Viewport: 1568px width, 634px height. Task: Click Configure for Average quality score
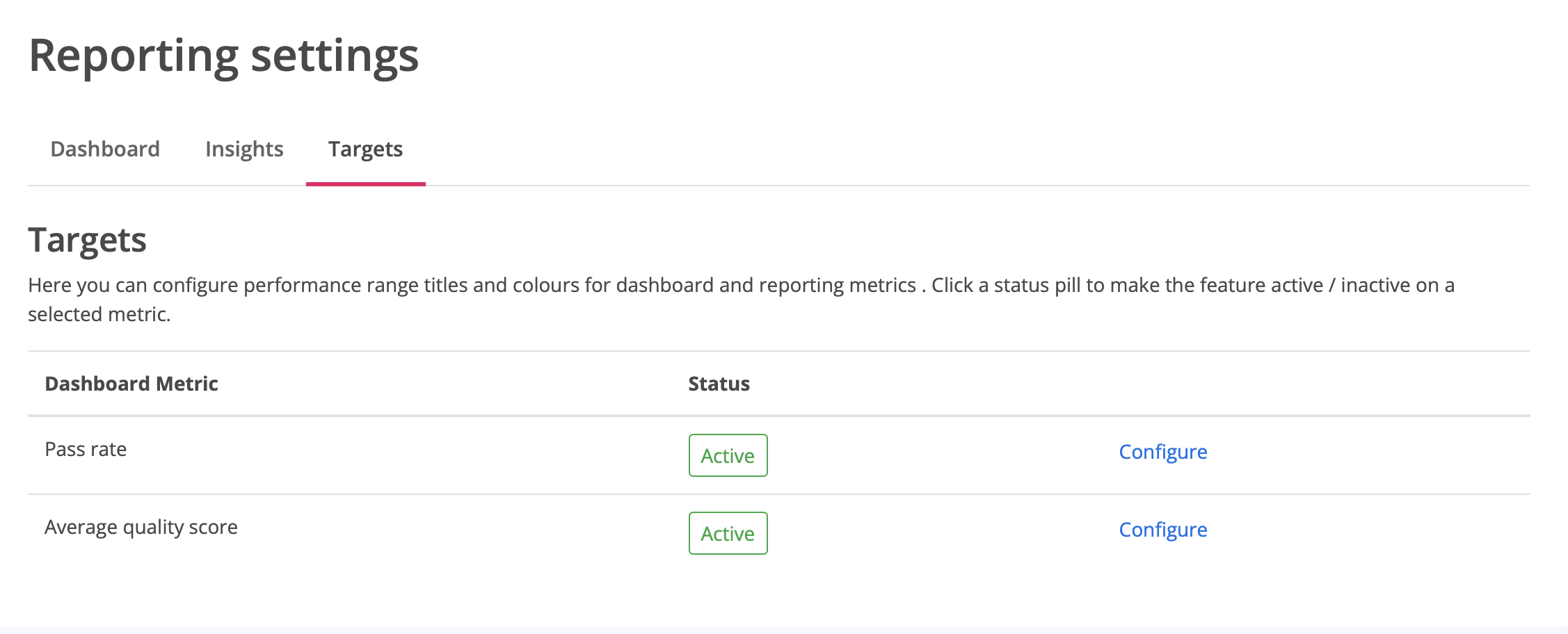click(x=1162, y=530)
